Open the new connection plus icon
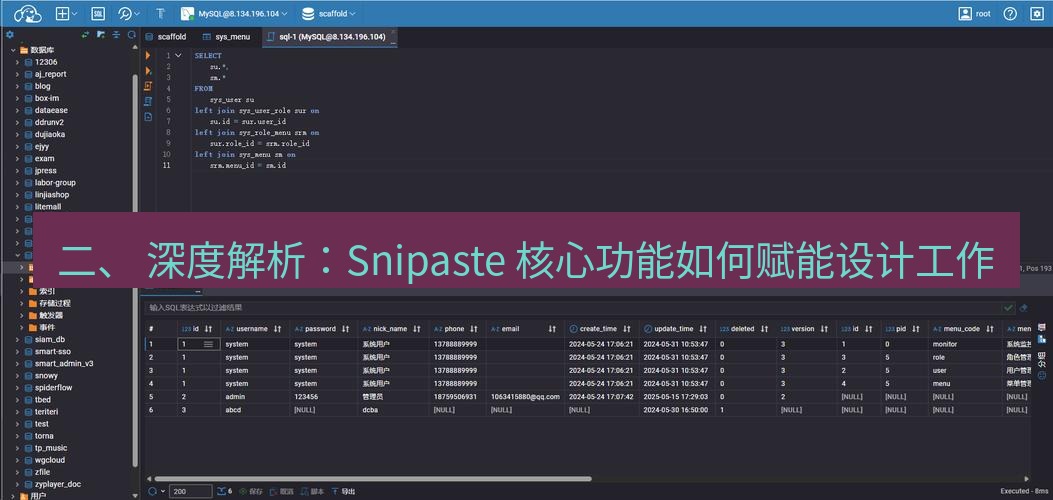Screen dimensions: 1053x500 pyautogui.click(x=62, y=13)
